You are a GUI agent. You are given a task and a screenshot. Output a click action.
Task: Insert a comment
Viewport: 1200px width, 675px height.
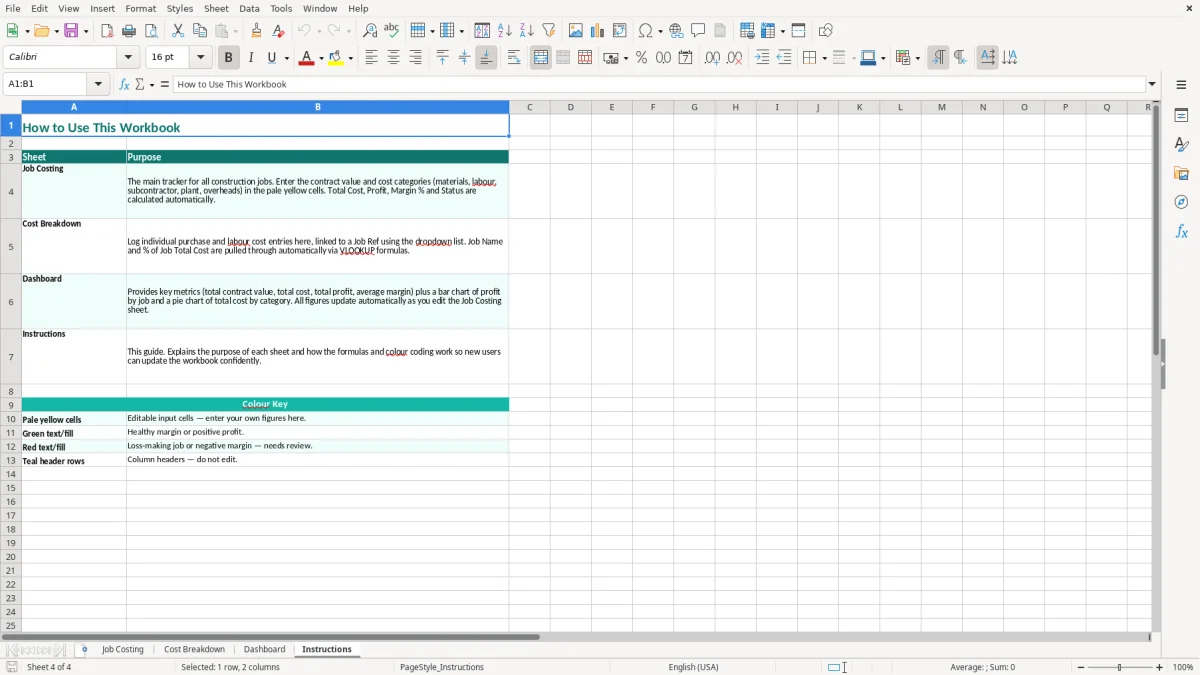[x=698, y=31]
